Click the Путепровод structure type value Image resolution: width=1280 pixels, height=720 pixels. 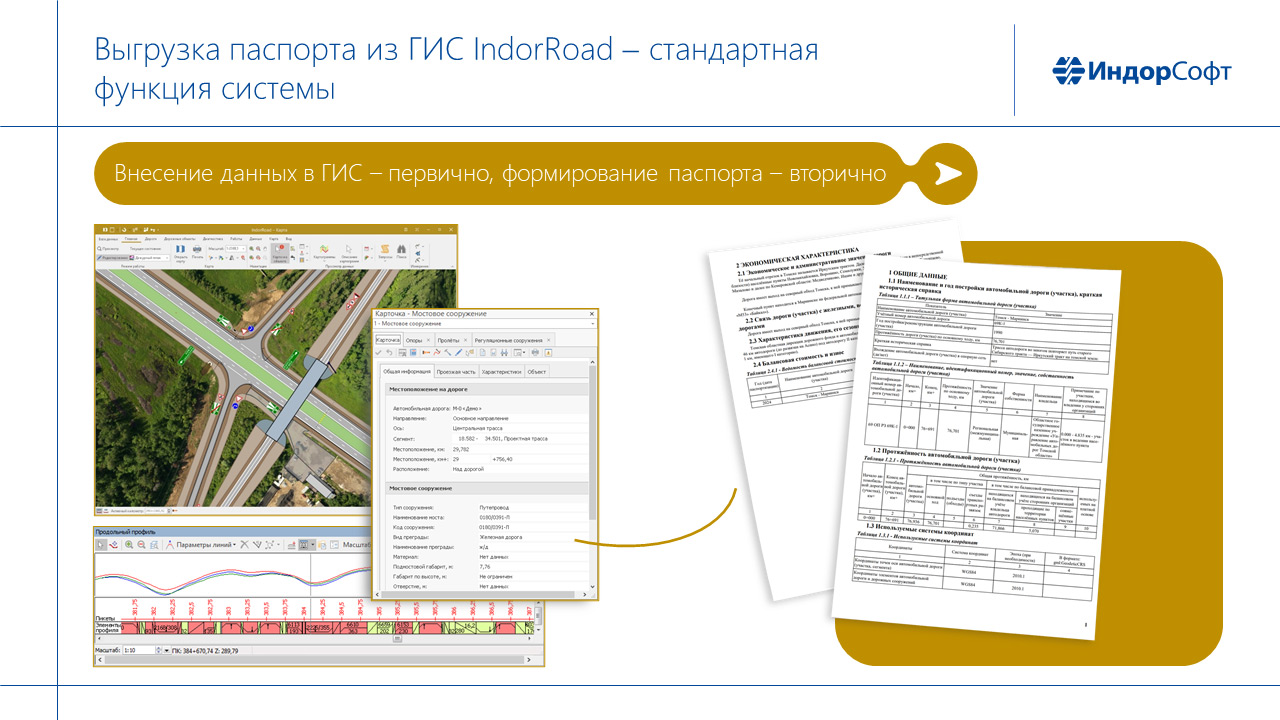493,508
